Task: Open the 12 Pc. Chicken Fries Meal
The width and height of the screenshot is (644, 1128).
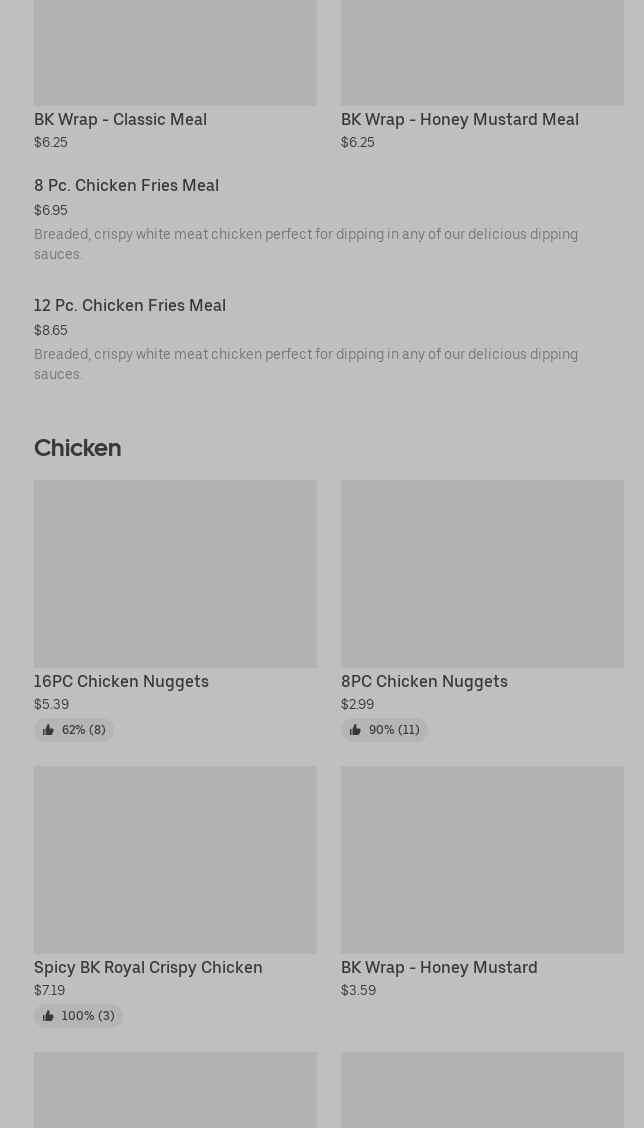Action: pos(130,305)
